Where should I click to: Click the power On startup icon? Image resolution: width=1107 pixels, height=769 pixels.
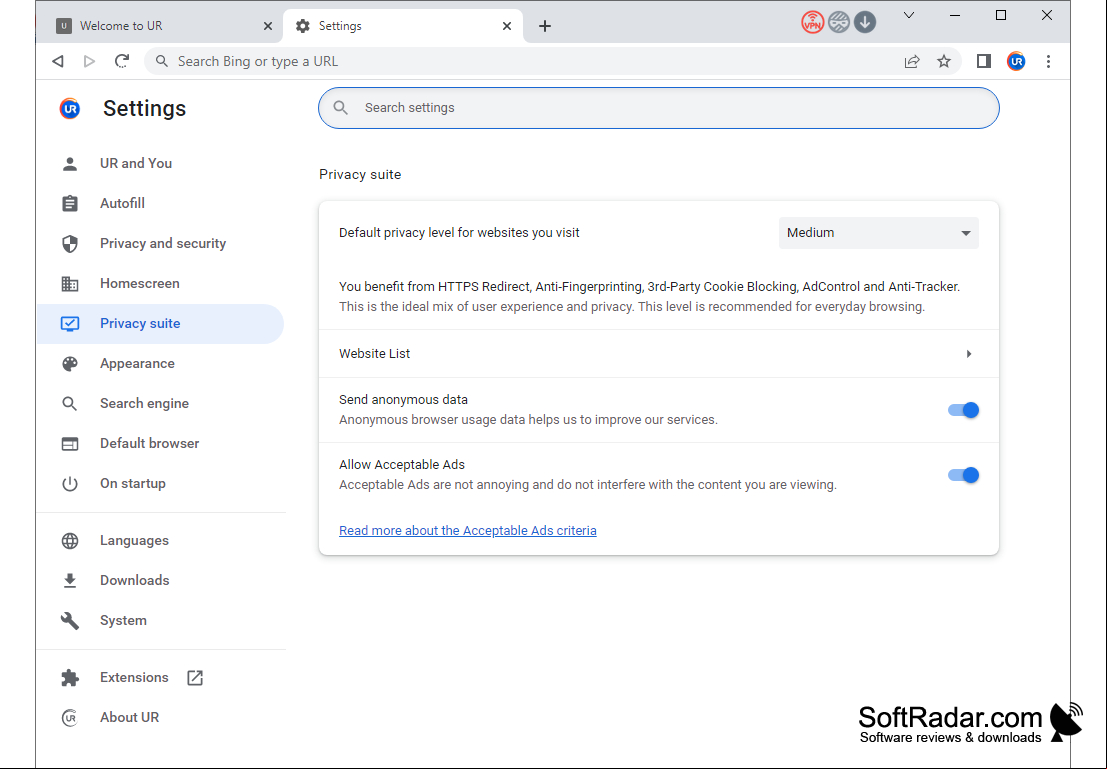tap(70, 484)
